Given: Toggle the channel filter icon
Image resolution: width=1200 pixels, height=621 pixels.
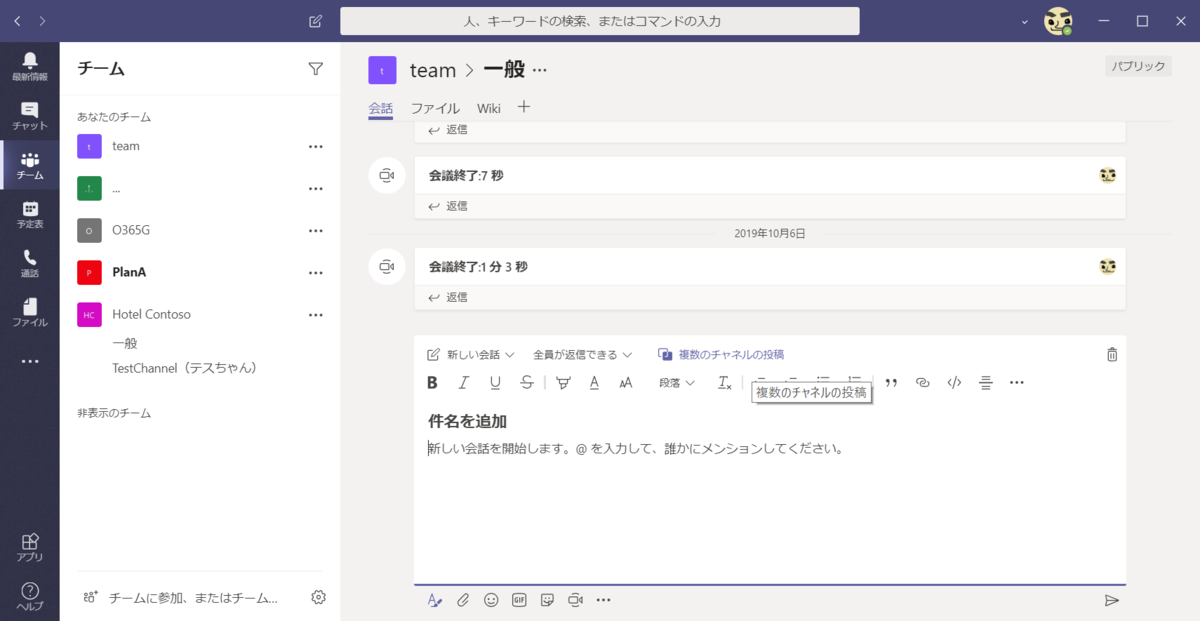Looking at the screenshot, I should coord(315,68).
